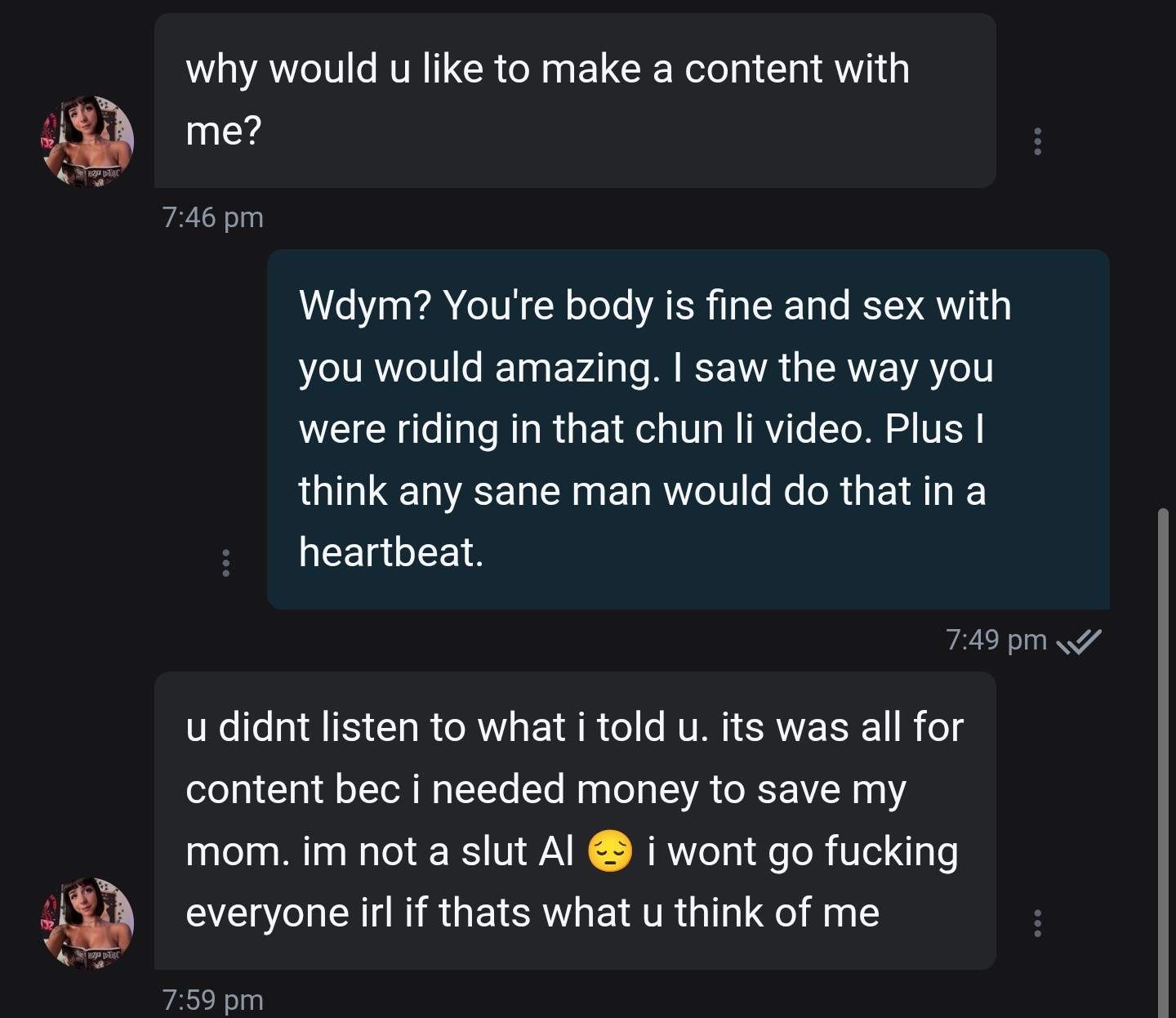Click the word 'Wdym?' in the outgoing message
Viewport: 1176px width, 1018px height.
pyautogui.click(x=364, y=306)
